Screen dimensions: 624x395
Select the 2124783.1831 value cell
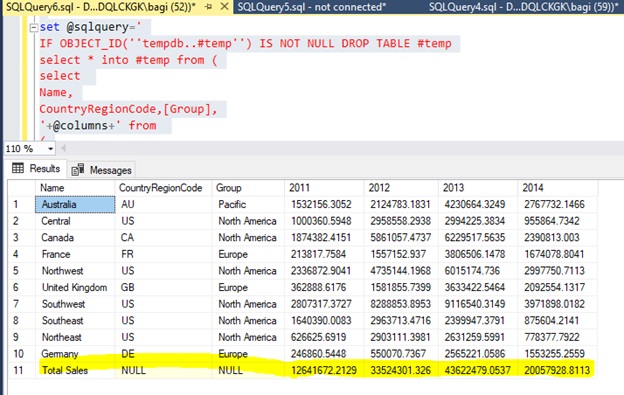pos(401,204)
